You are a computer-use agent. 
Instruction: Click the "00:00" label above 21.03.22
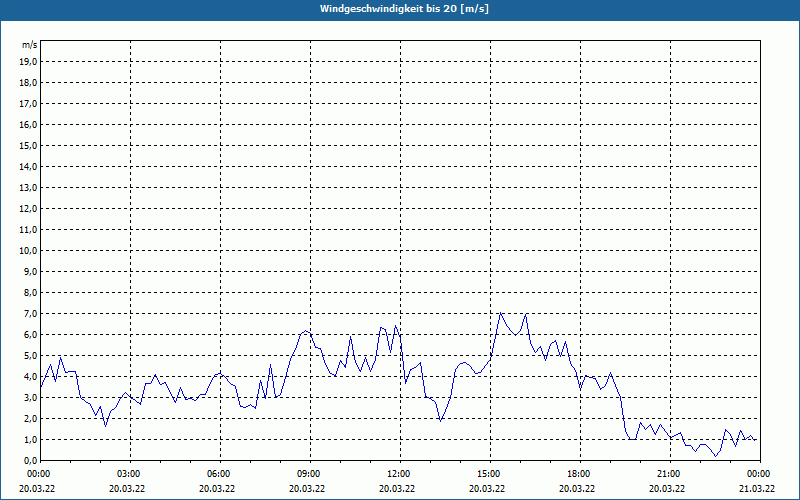(x=760, y=474)
